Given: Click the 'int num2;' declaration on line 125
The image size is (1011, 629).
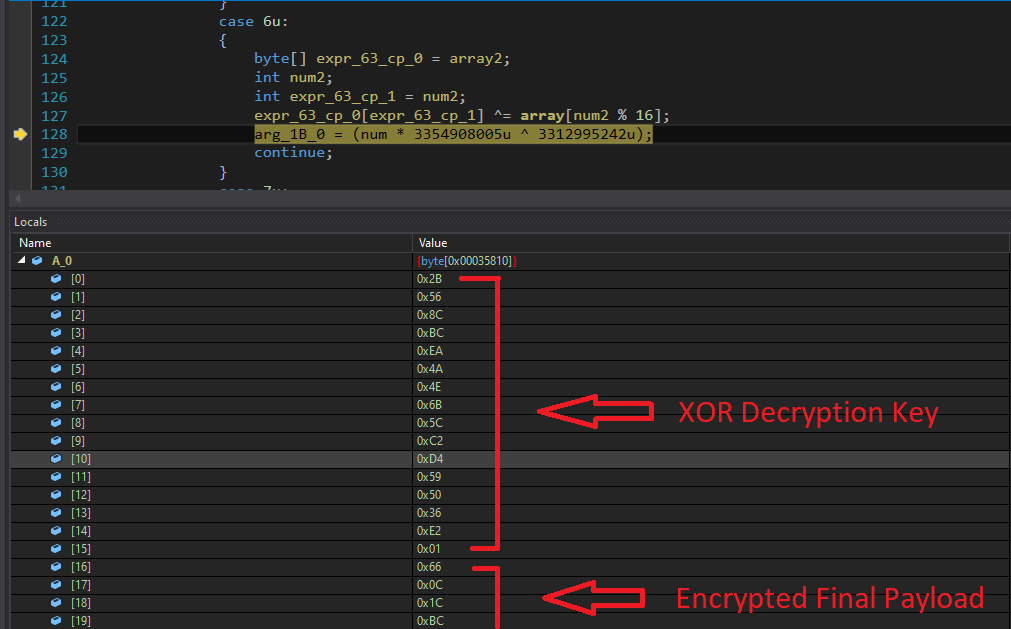Looking at the screenshot, I should [x=293, y=77].
